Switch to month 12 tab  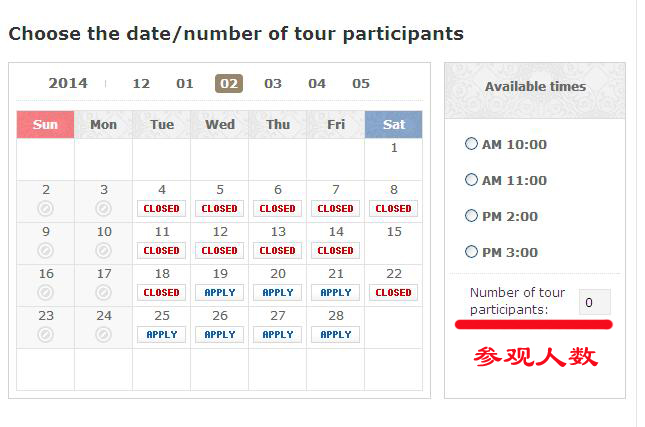click(141, 84)
